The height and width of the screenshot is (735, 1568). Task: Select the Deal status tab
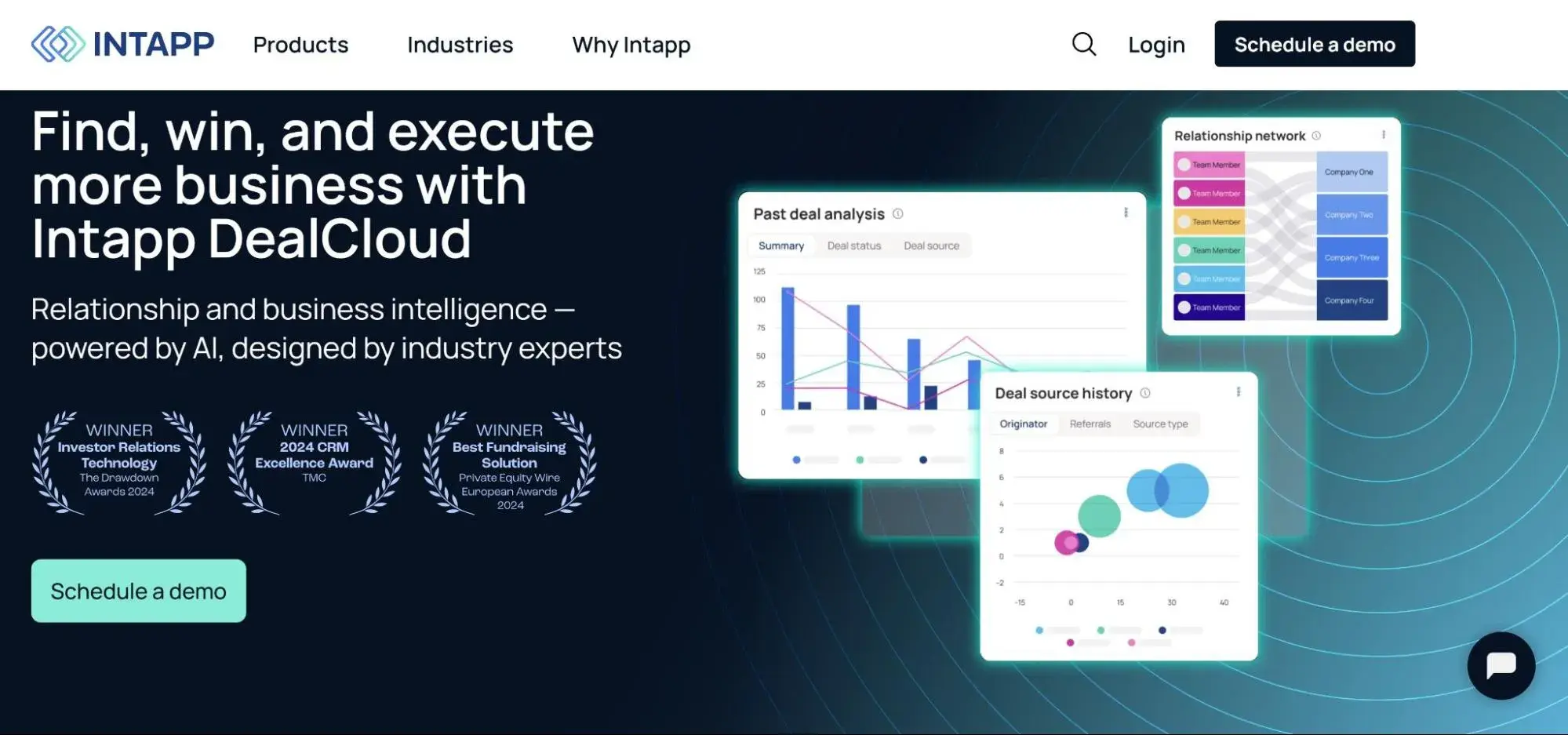click(x=854, y=246)
